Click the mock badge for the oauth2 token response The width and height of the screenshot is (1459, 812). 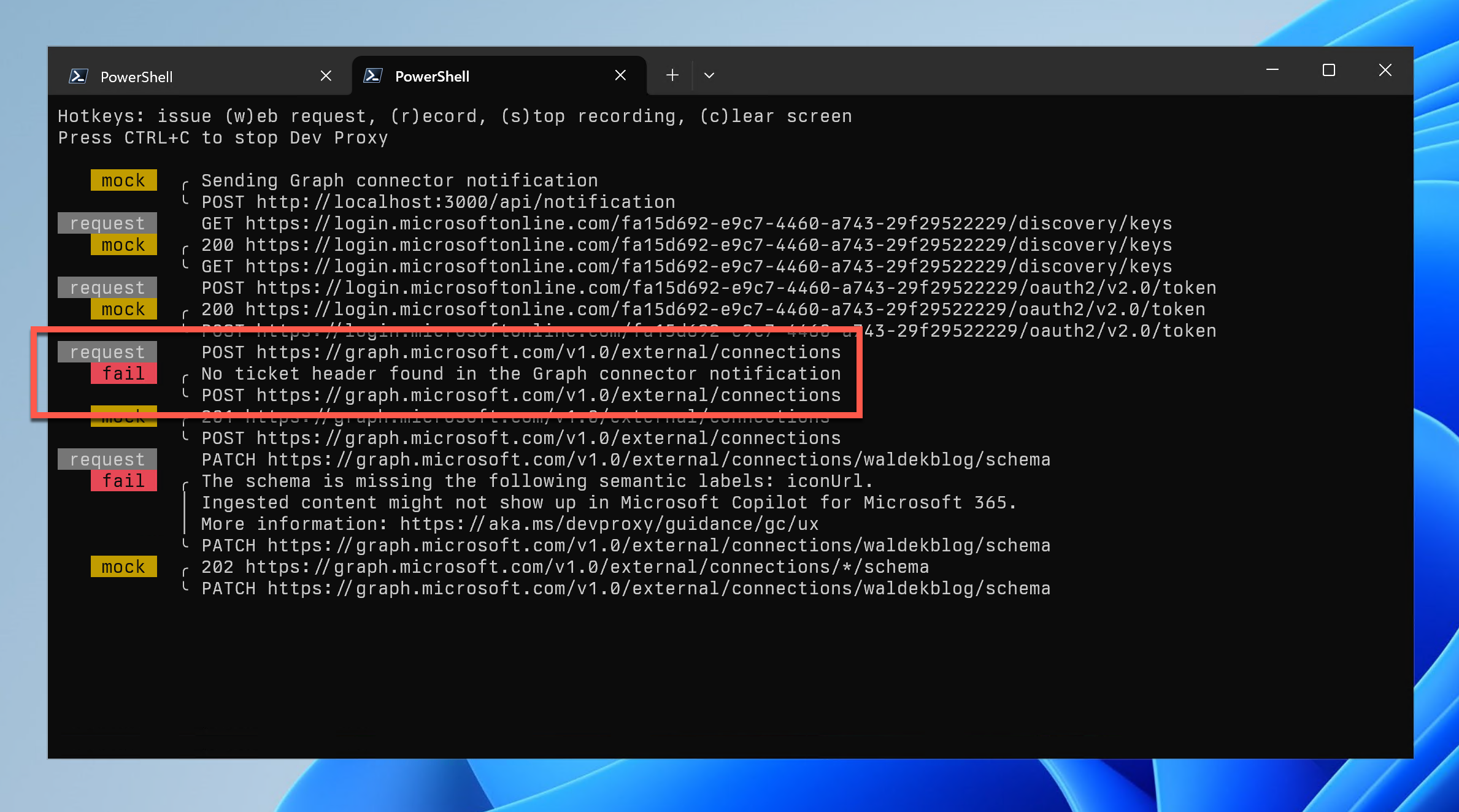click(123, 308)
